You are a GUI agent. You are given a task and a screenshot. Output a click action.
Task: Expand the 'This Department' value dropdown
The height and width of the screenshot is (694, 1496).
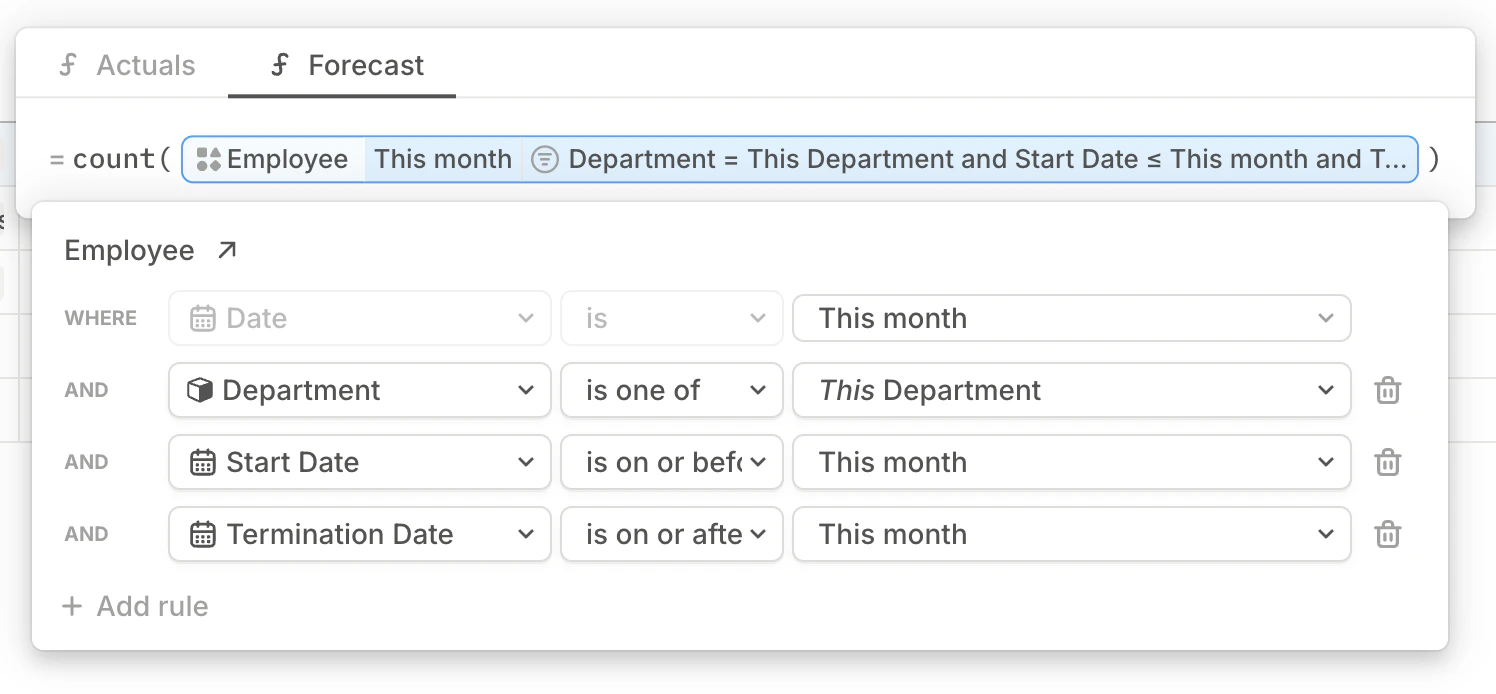click(x=1071, y=390)
